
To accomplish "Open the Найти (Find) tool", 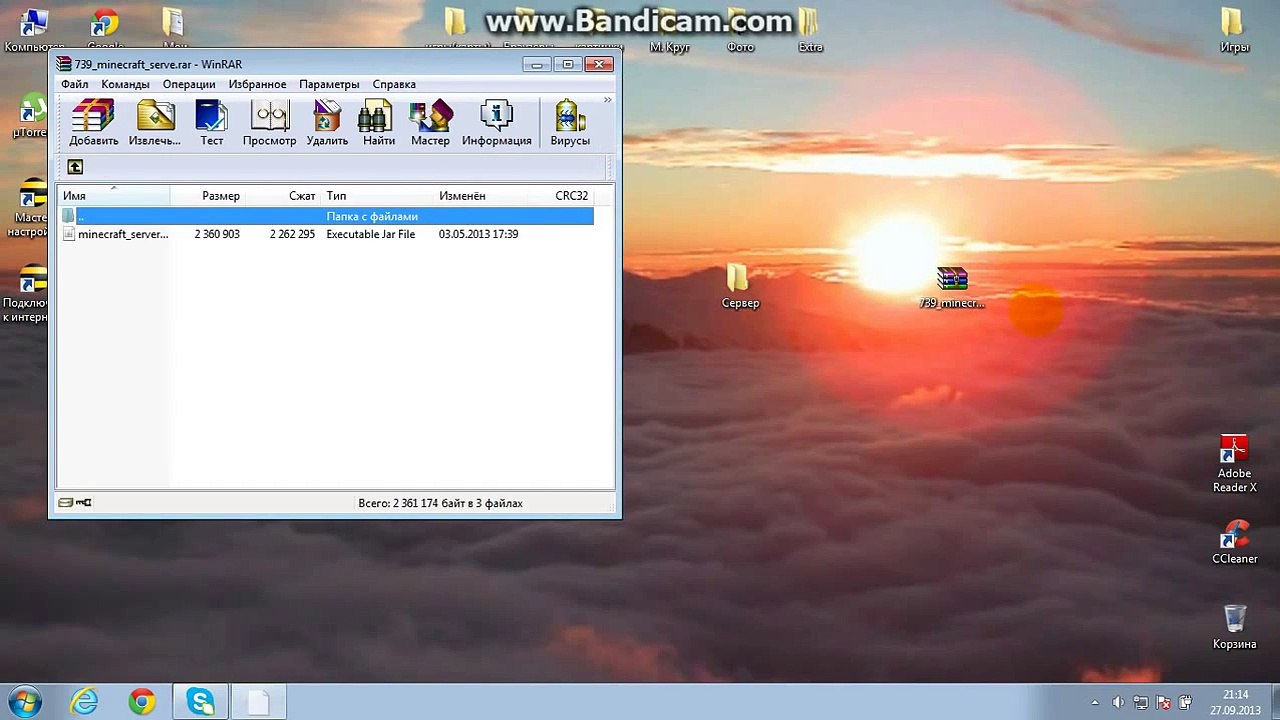I will point(379,123).
